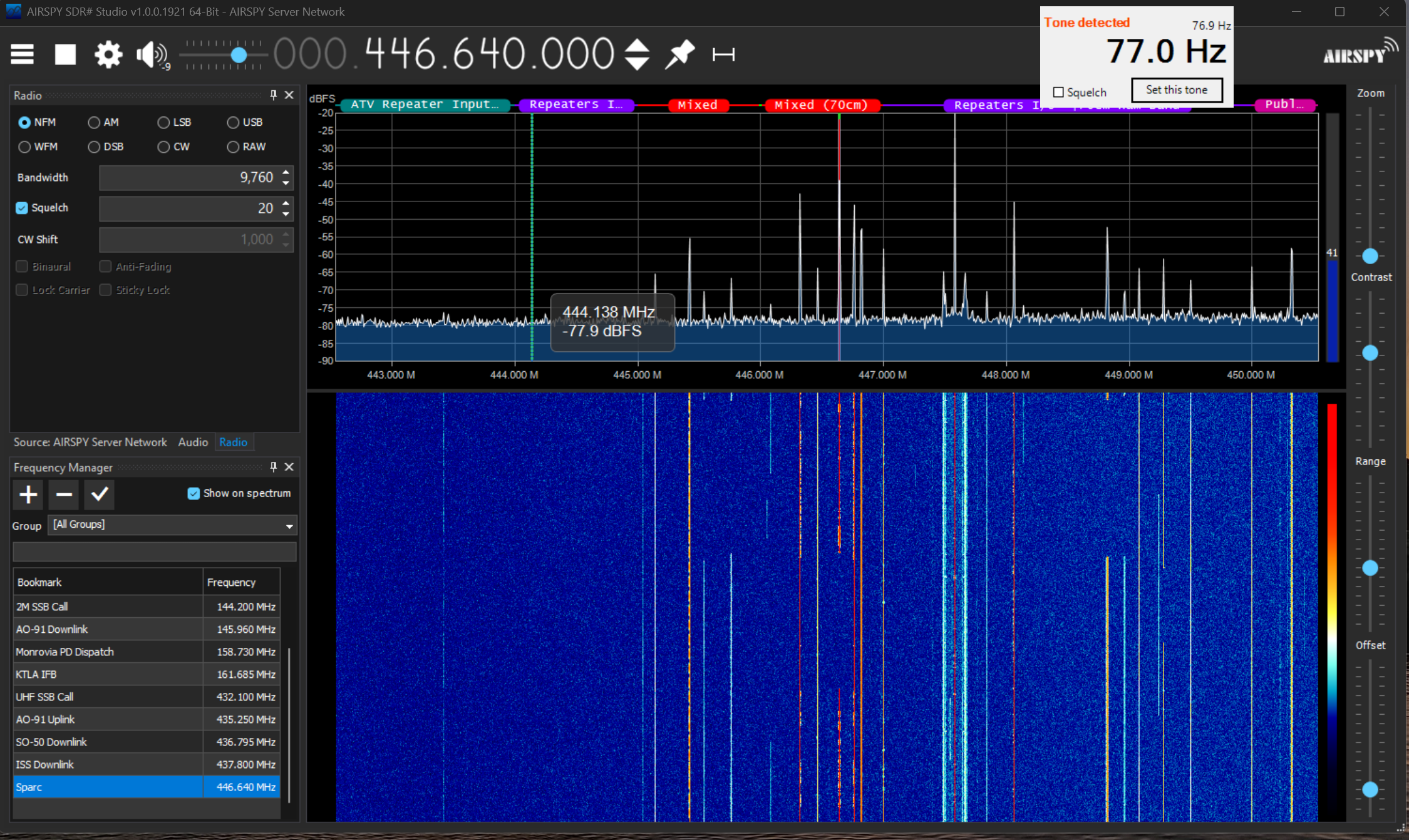This screenshot has width=1409, height=840.
Task: Uncheck Show on spectrum
Action: coord(194,493)
